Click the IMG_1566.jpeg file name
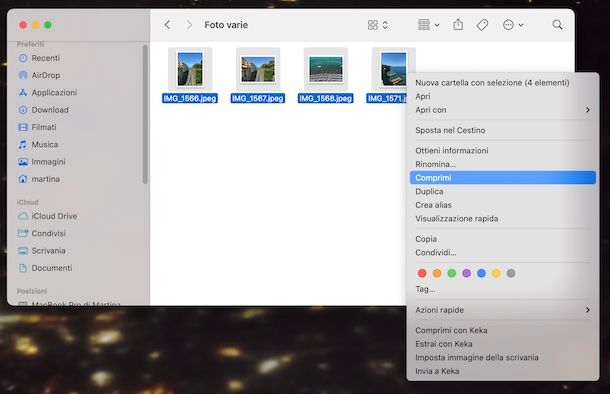610x394 pixels. (x=190, y=98)
